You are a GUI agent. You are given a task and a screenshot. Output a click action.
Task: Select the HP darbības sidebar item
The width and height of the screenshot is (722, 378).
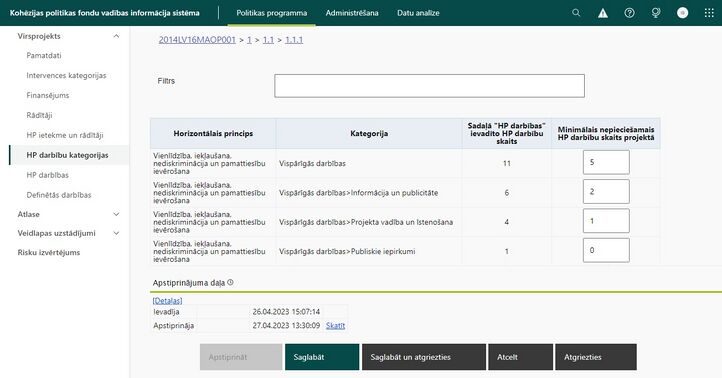tap(47, 175)
